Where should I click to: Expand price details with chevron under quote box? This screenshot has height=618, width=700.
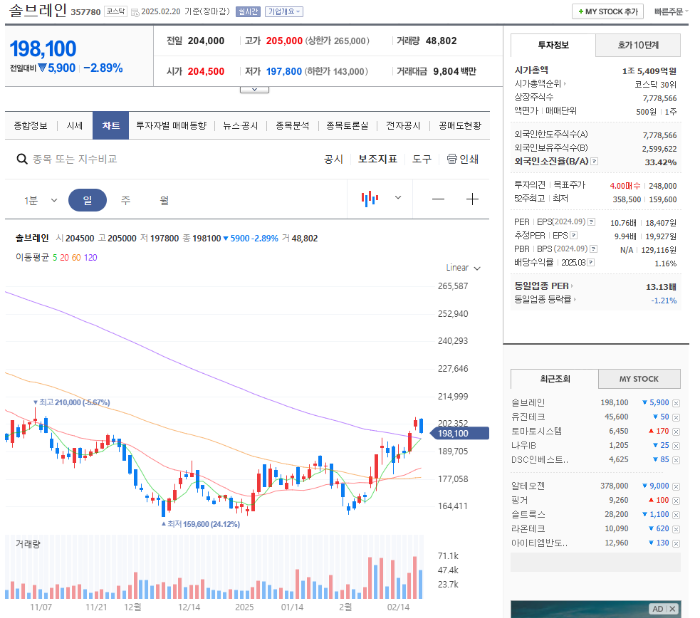point(254,90)
